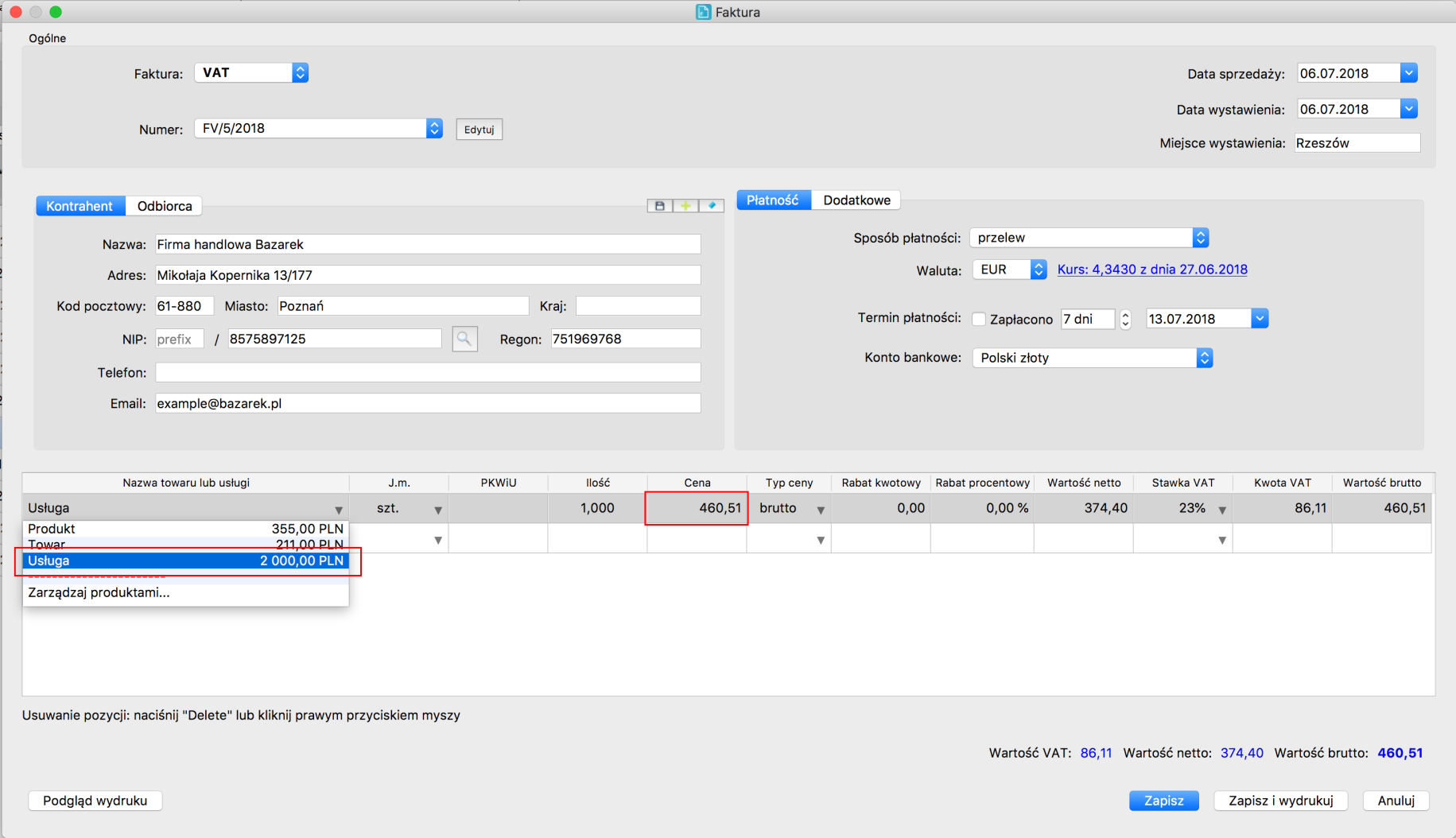
Task: Click the PKWiU column header
Action: coord(499,483)
